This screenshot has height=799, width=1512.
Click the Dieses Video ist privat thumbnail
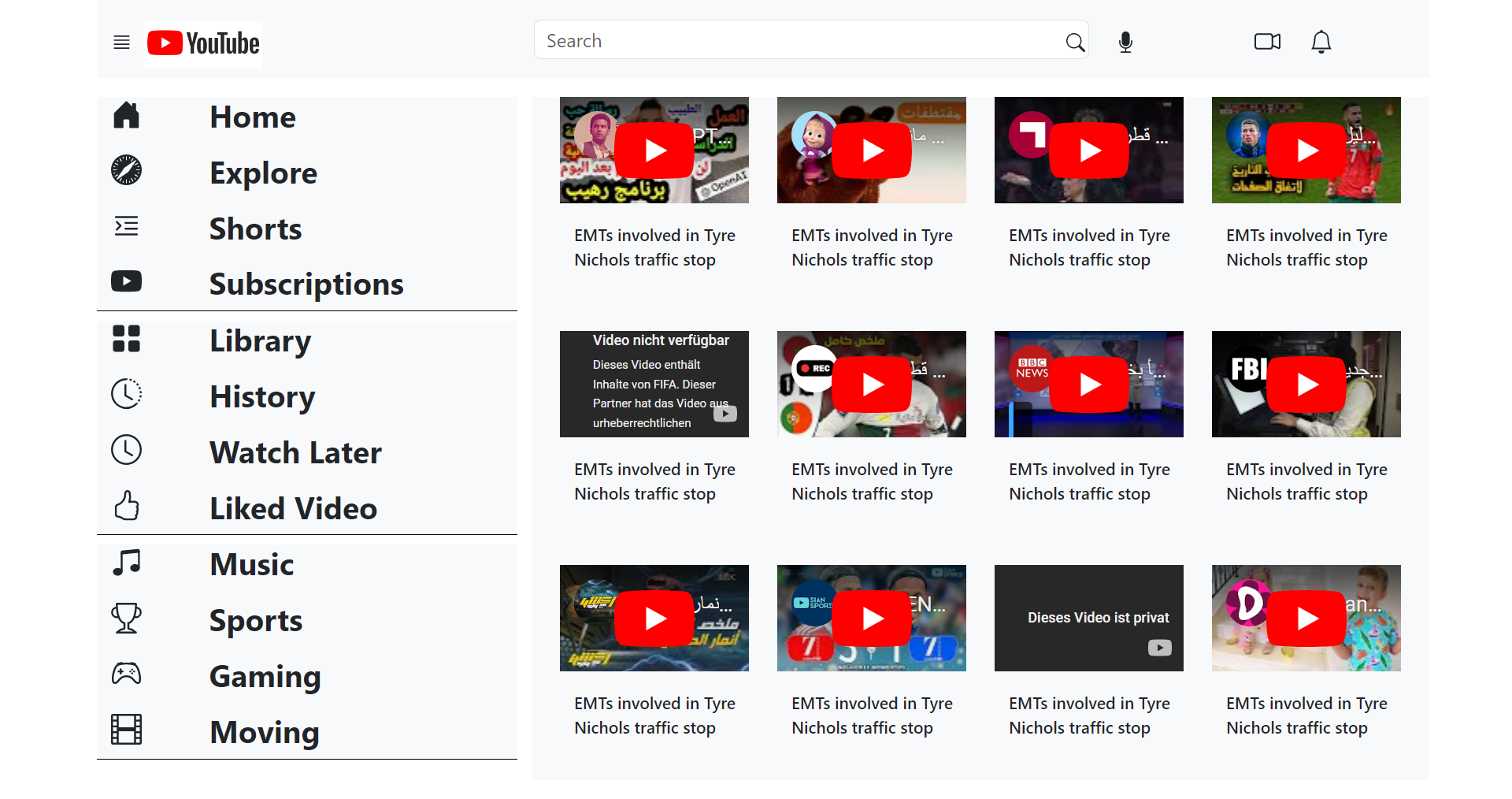point(1088,618)
